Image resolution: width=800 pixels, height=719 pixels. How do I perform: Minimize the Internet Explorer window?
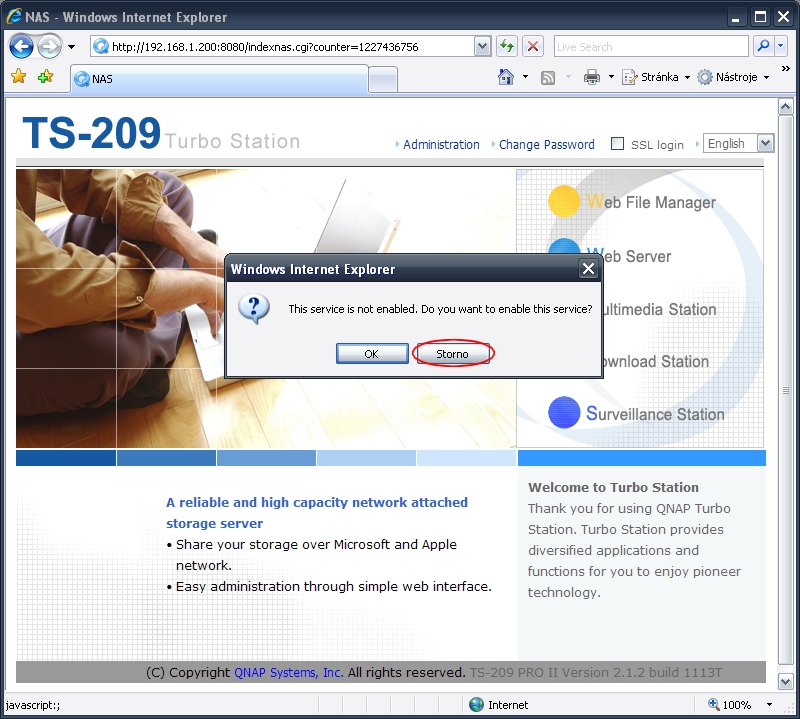pos(735,18)
